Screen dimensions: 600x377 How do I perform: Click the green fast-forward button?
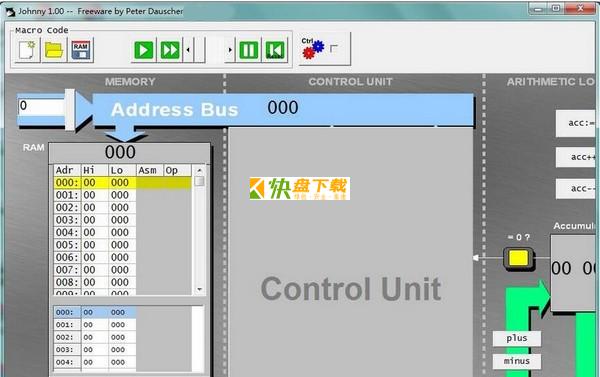(x=170, y=50)
